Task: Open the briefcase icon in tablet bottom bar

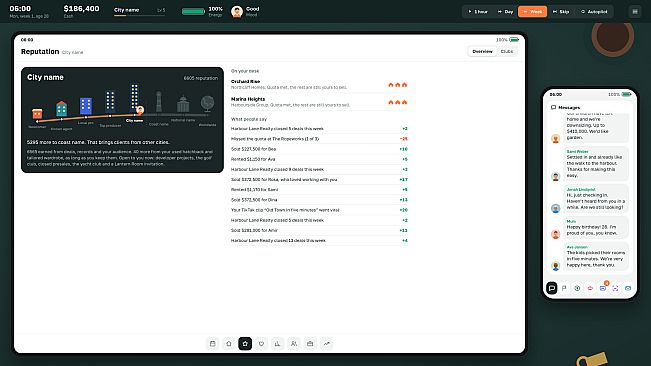Action: click(x=310, y=344)
